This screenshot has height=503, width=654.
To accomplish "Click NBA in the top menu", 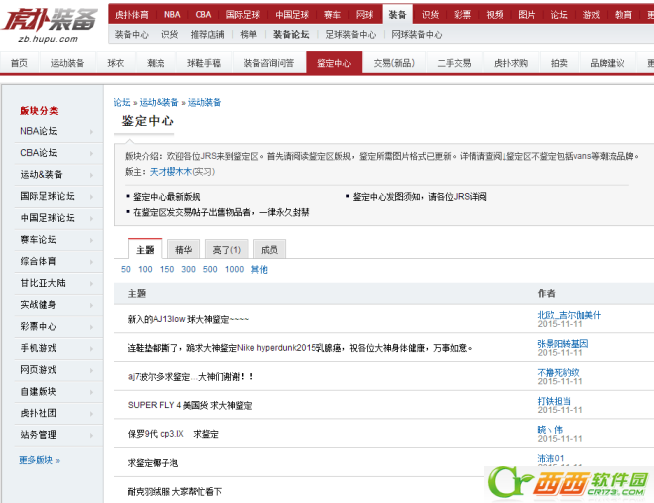I will 172,15.
